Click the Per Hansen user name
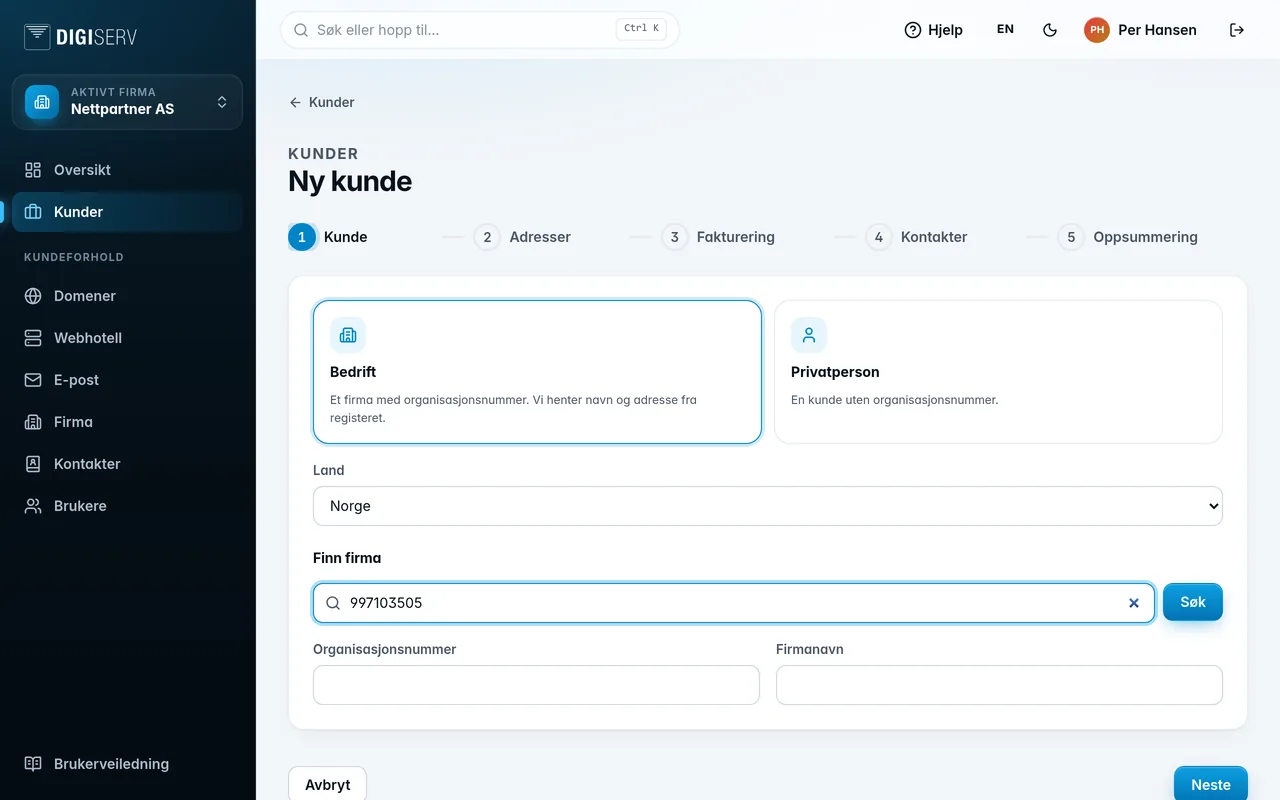 (x=1157, y=30)
